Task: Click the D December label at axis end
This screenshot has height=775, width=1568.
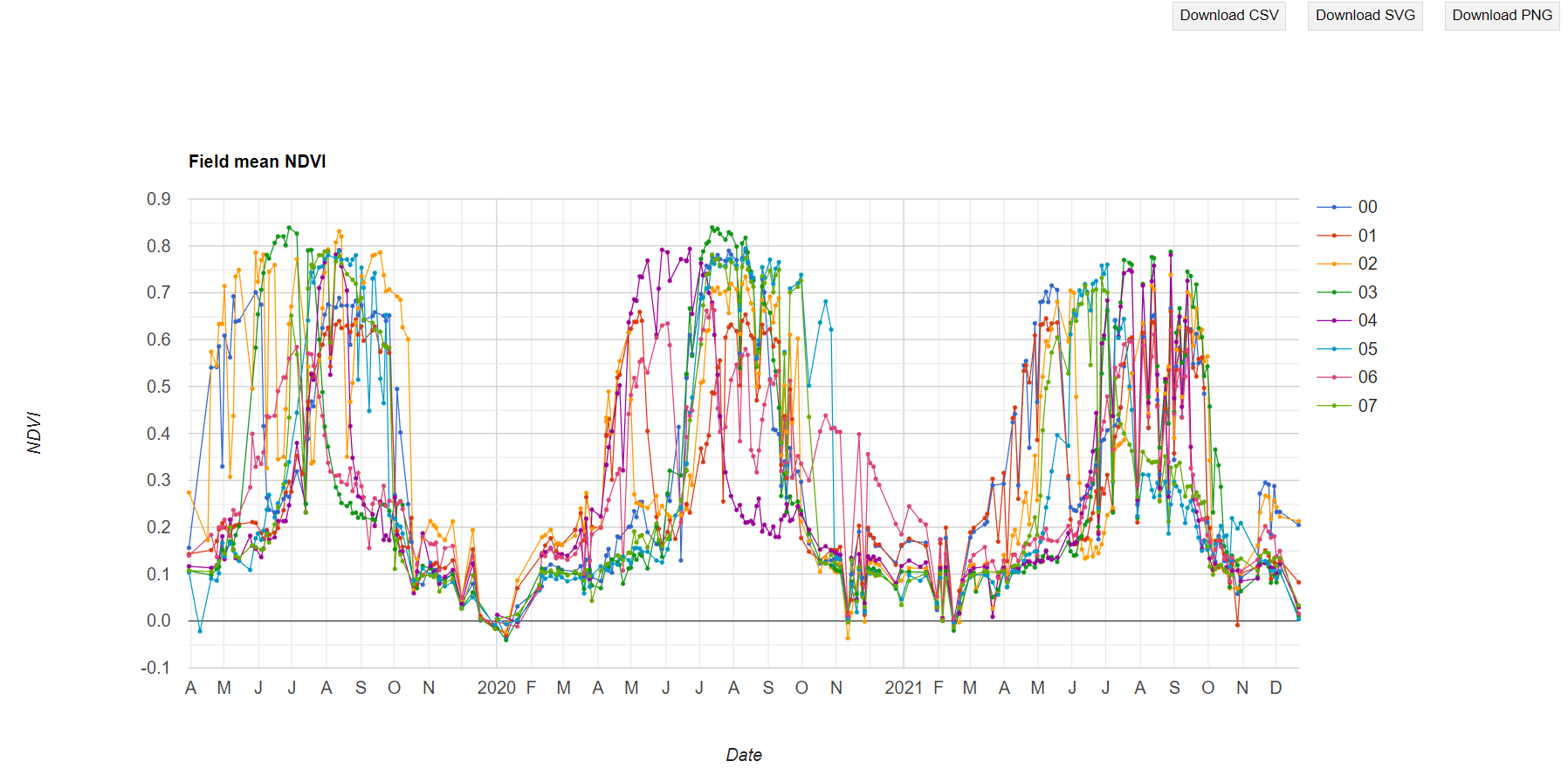Action: point(1276,688)
